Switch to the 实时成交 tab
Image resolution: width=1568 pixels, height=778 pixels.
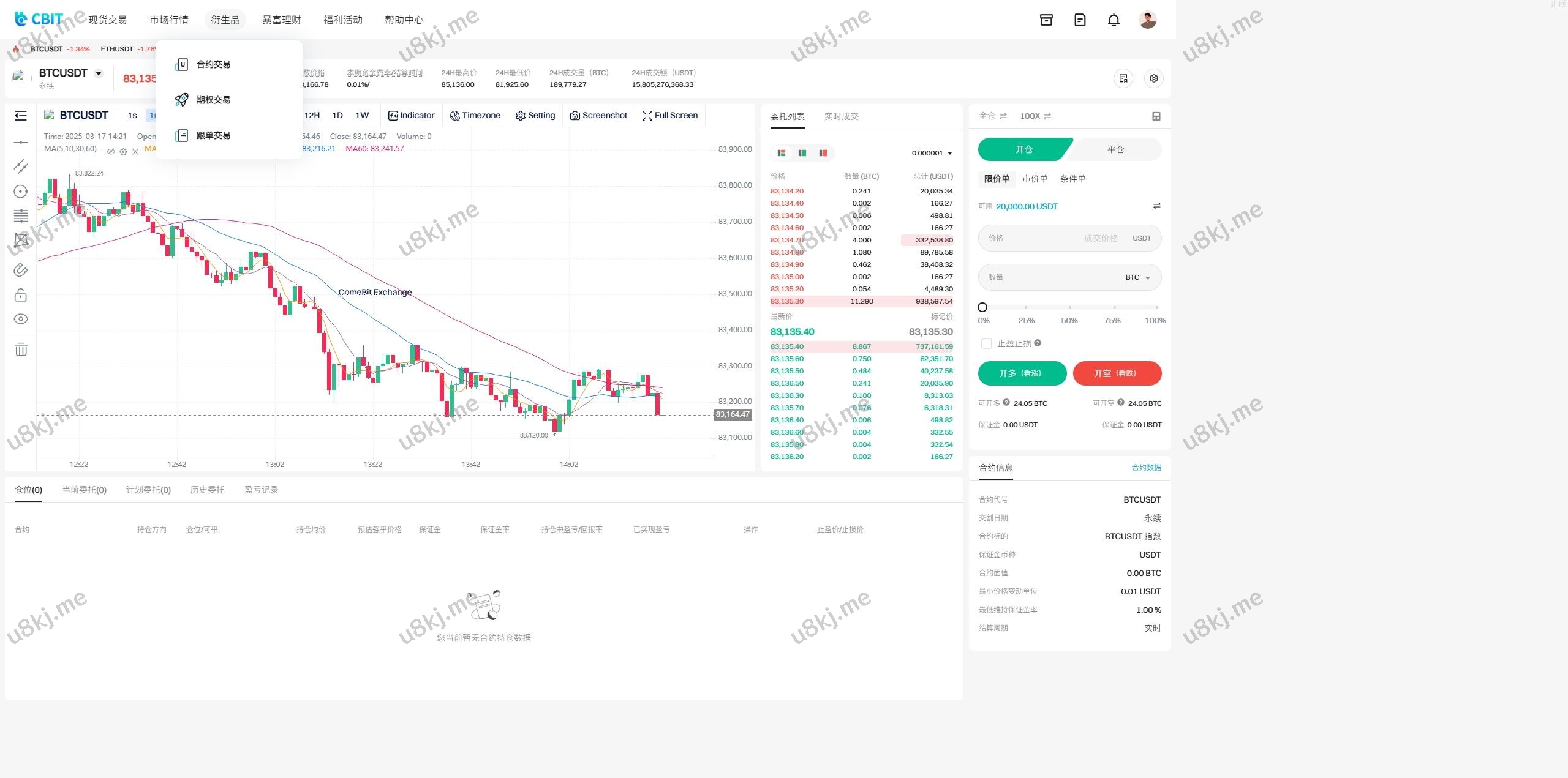tap(841, 116)
